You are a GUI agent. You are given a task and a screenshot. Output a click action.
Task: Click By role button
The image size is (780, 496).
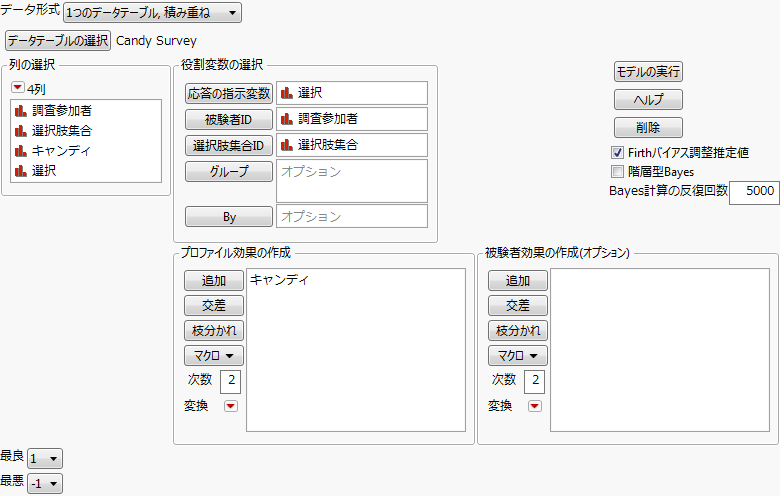point(229,217)
